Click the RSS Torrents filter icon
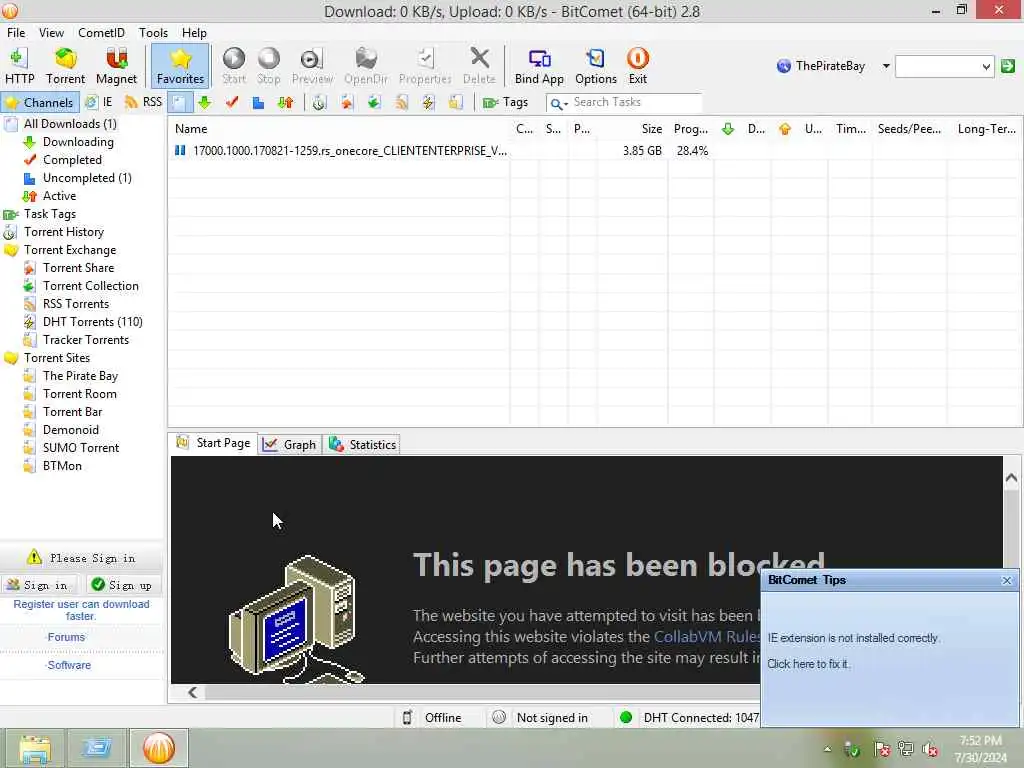The width and height of the screenshot is (1024, 768). coord(401,103)
